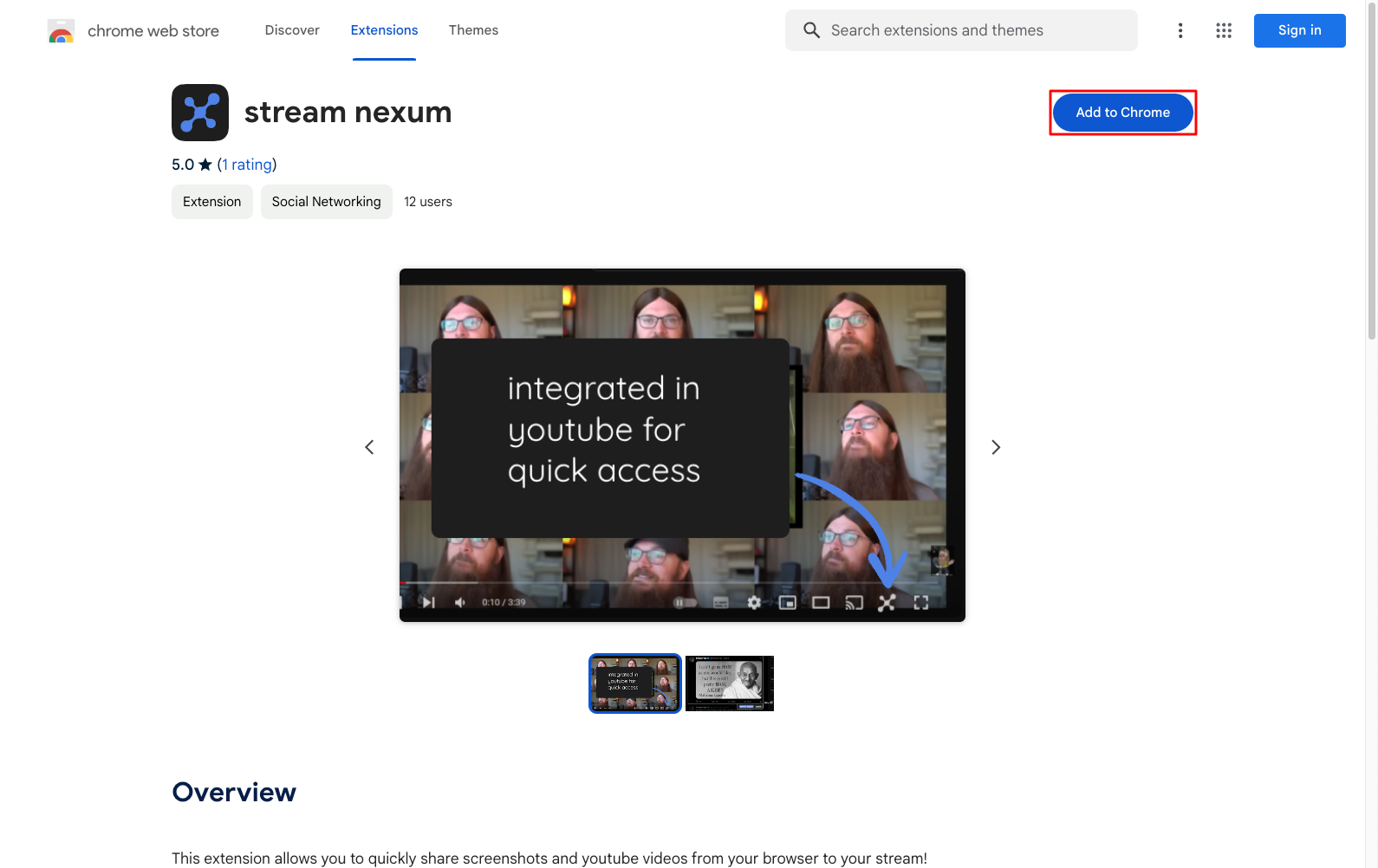
Task: Click the Overview heading
Action: pos(234,792)
